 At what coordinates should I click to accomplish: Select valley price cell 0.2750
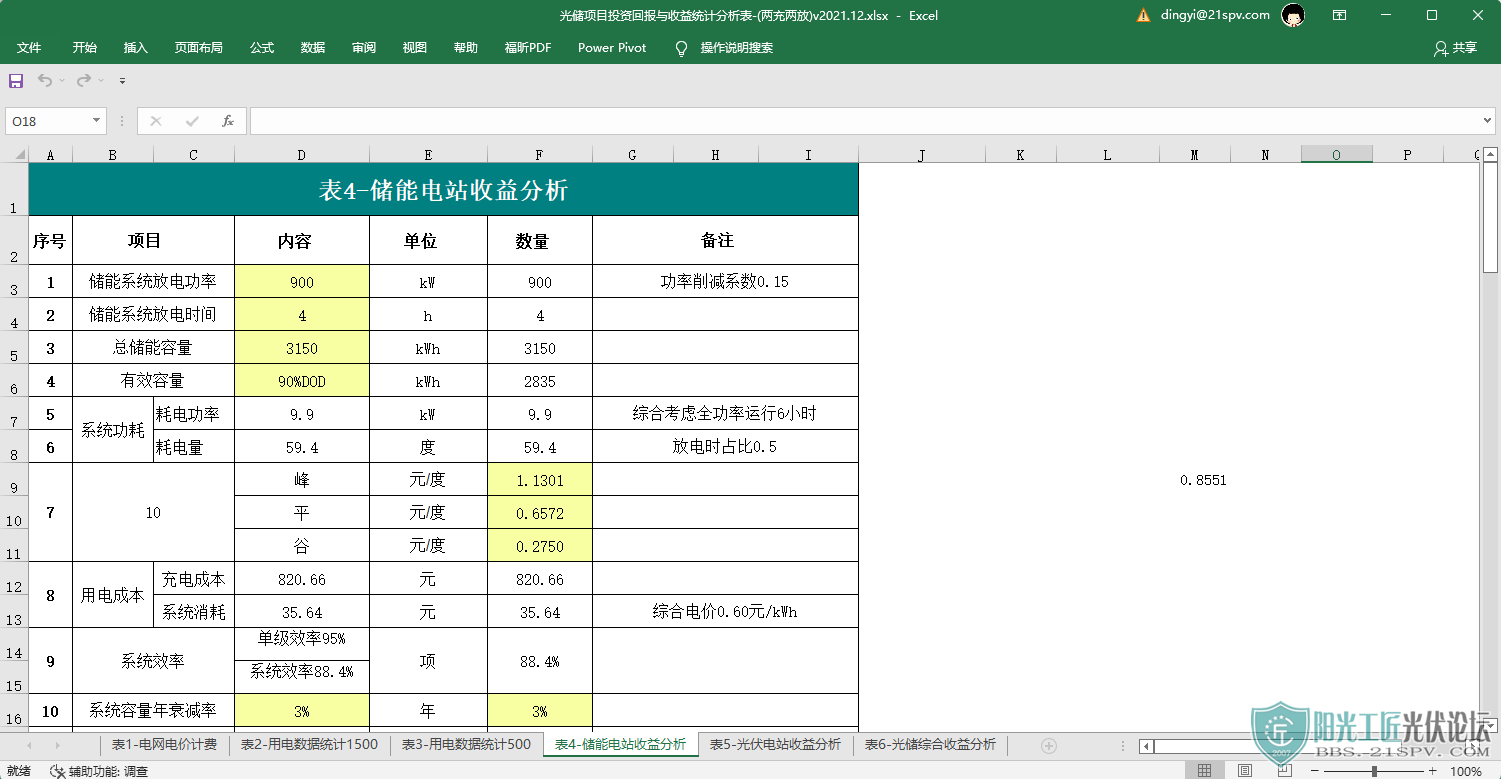pyautogui.click(x=540, y=546)
